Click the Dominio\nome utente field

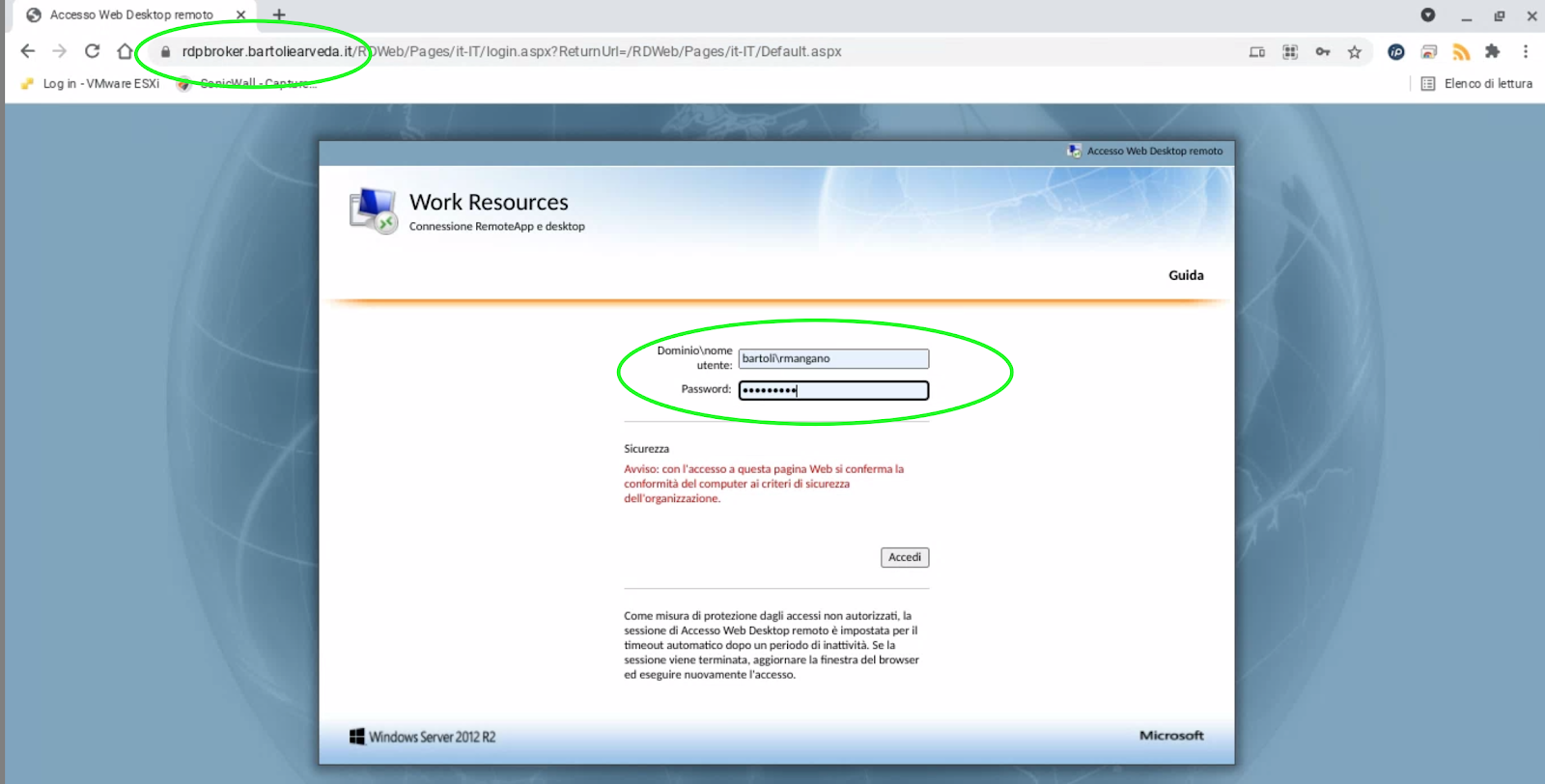pyautogui.click(x=833, y=358)
